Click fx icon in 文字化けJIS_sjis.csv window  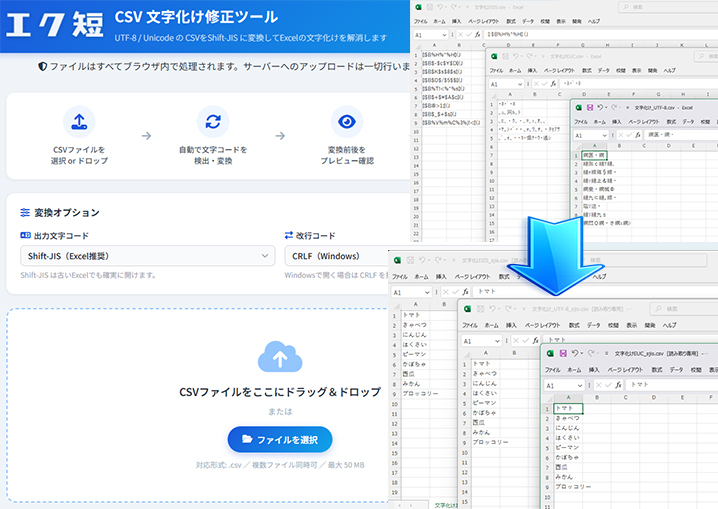coord(466,292)
